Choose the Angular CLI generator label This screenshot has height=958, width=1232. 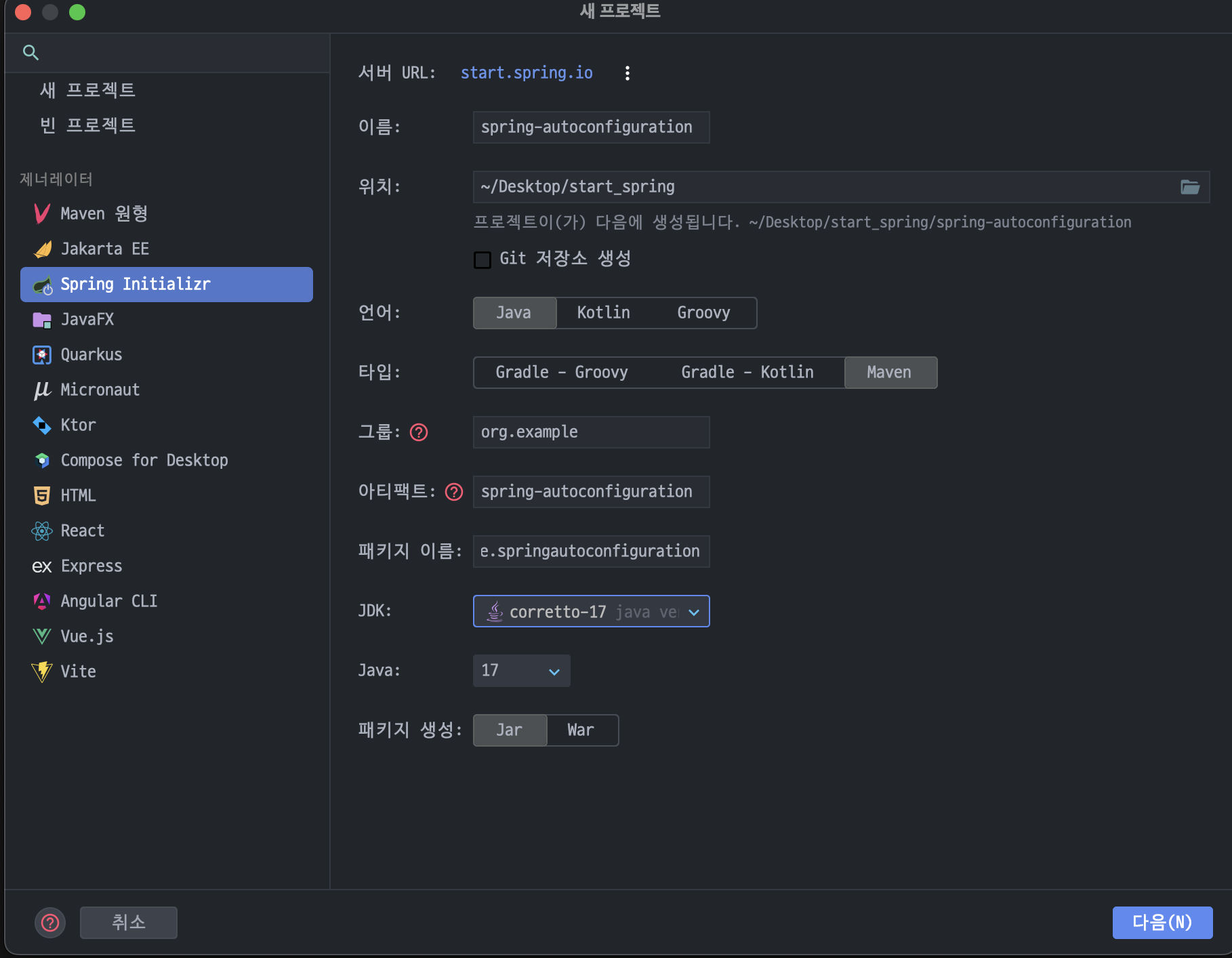click(109, 602)
